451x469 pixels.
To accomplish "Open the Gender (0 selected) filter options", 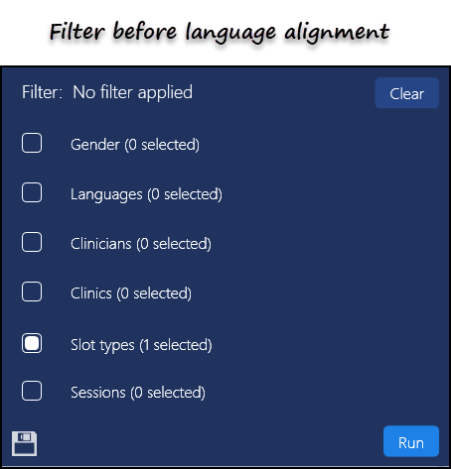I will 135,145.
